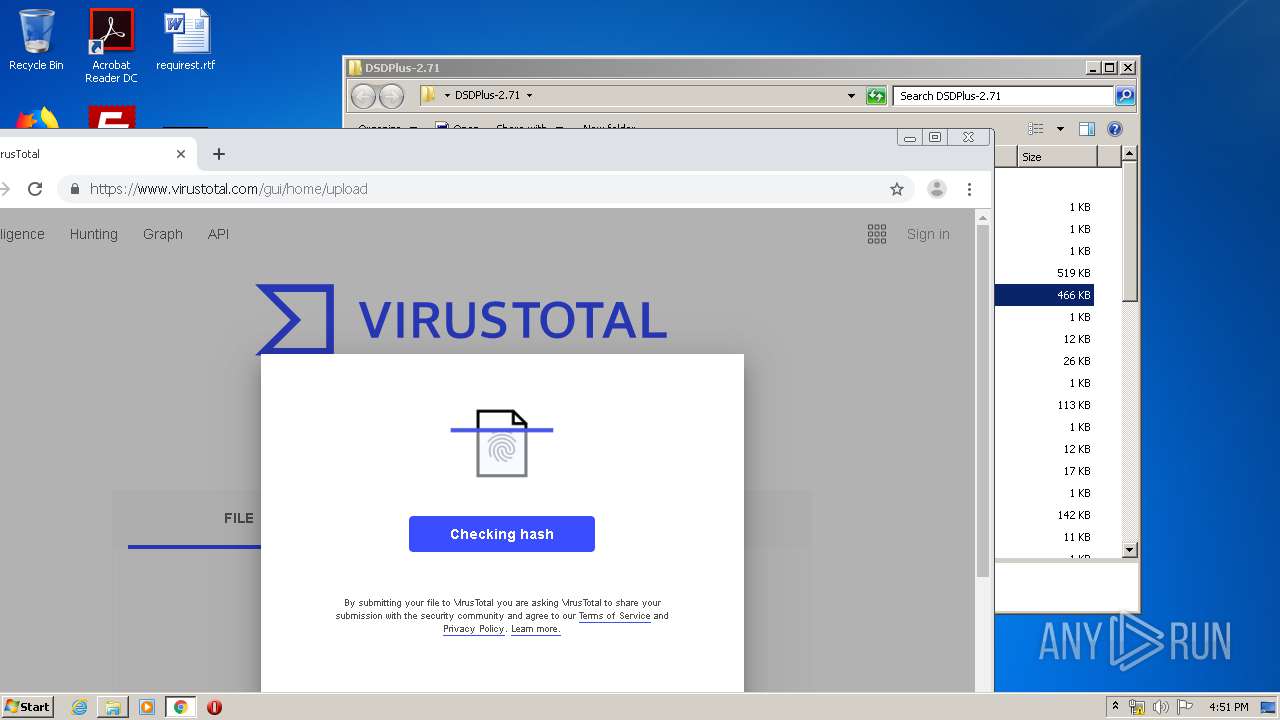Click volume icon in system tray
The width and height of the screenshot is (1280, 720).
point(1160,707)
